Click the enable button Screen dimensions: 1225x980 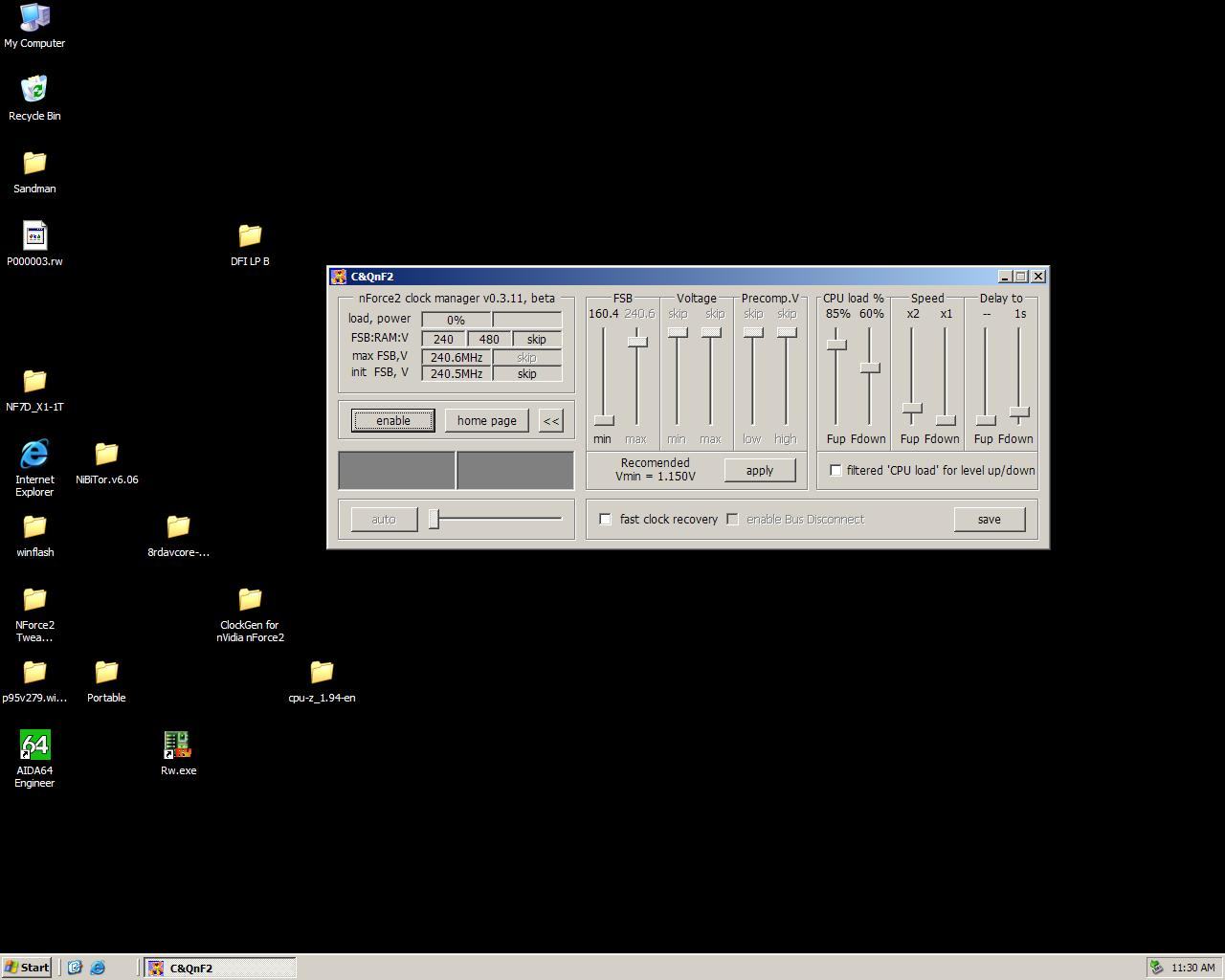(x=392, y=420)
